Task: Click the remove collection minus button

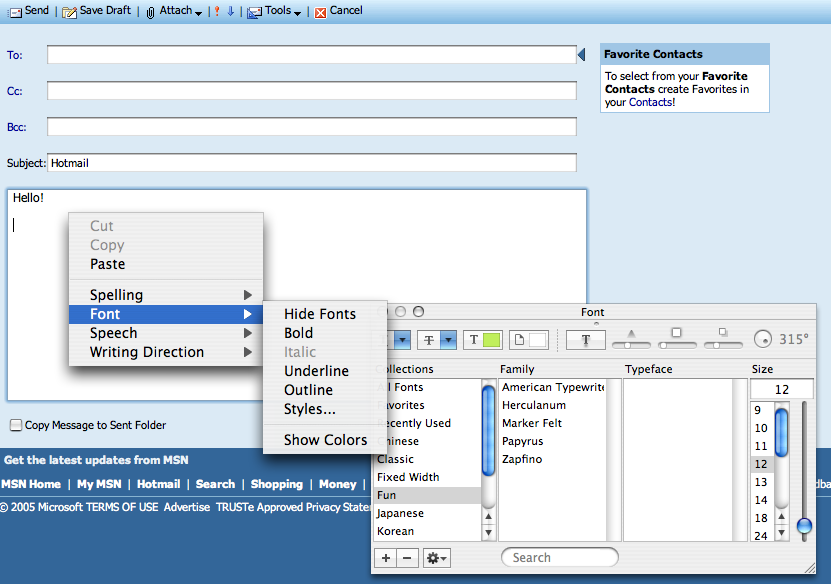Action: 408,558
